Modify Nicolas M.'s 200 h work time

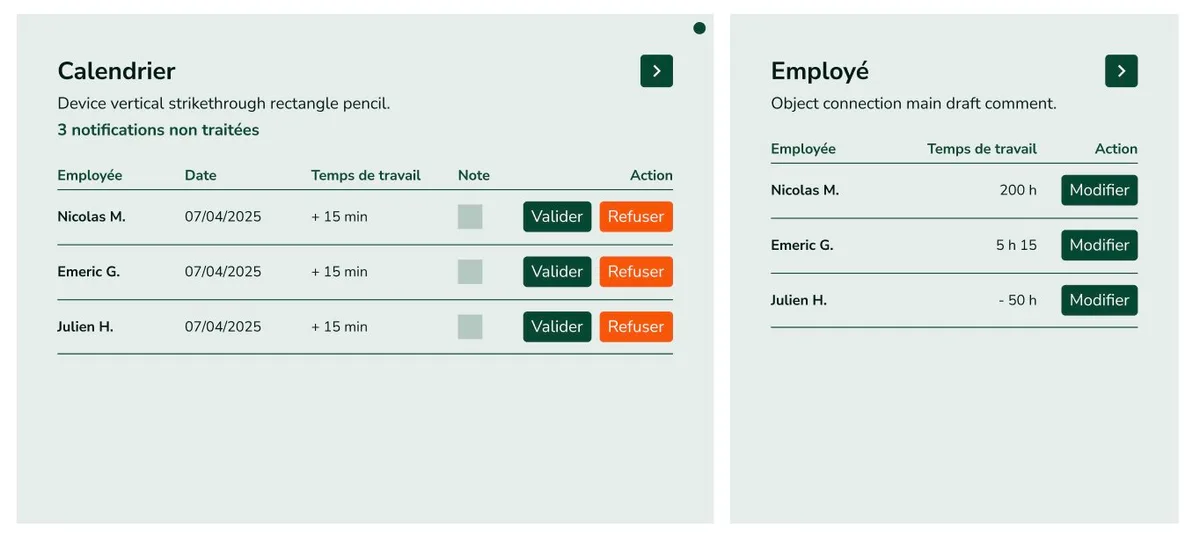click(1099, 190)
